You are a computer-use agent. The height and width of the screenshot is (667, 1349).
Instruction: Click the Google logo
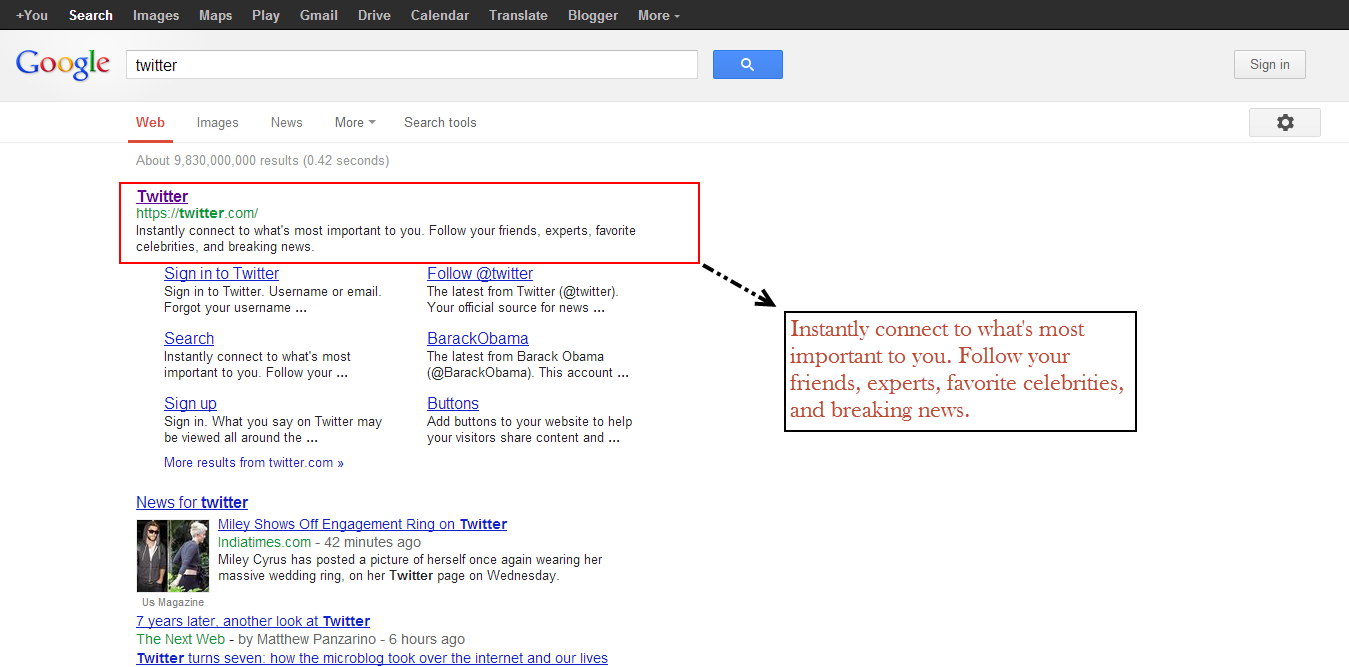(63, 64)
